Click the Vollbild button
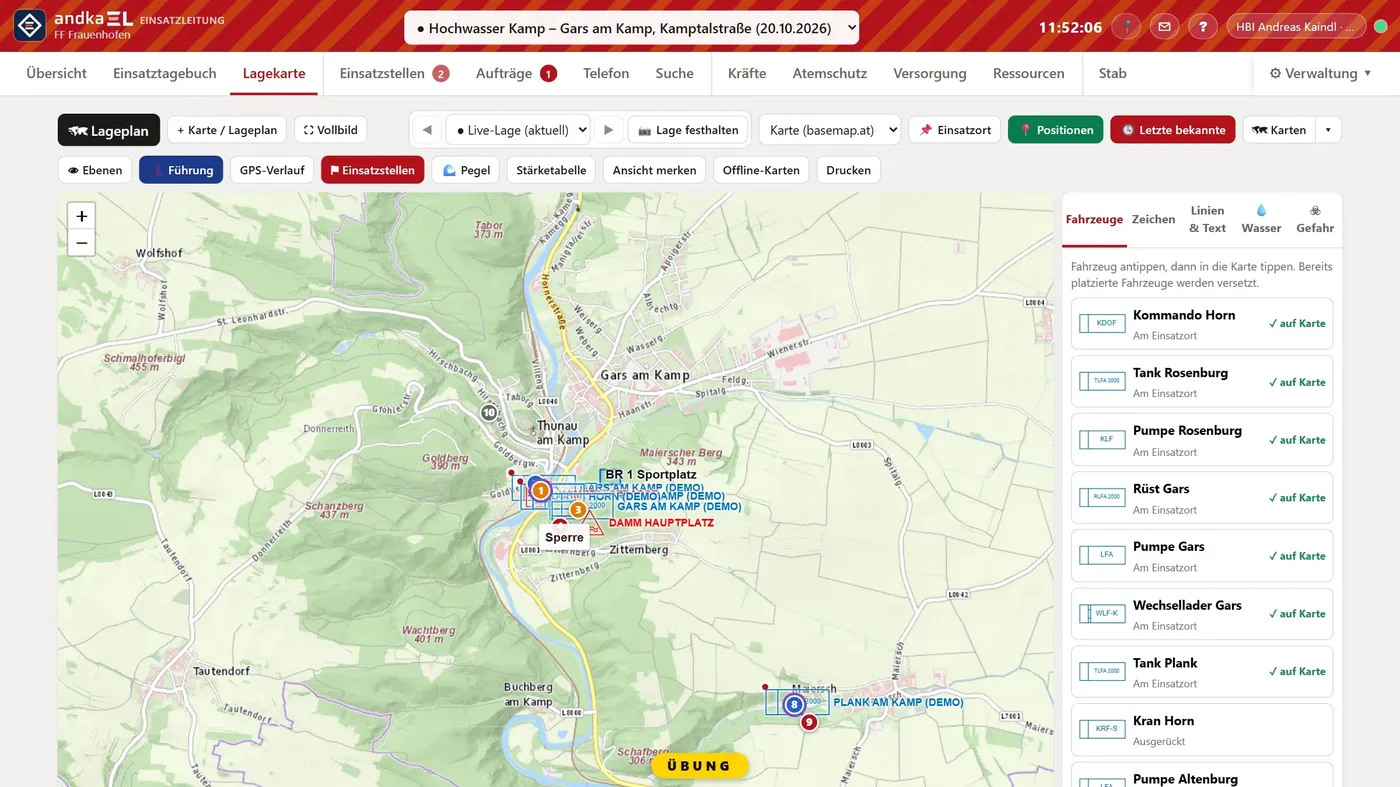 pos(330,130)
